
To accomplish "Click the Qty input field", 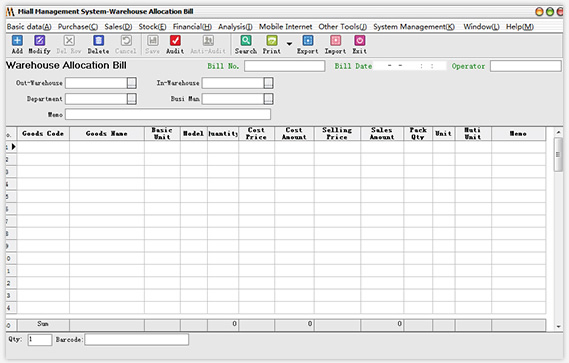I will (40, 339).
